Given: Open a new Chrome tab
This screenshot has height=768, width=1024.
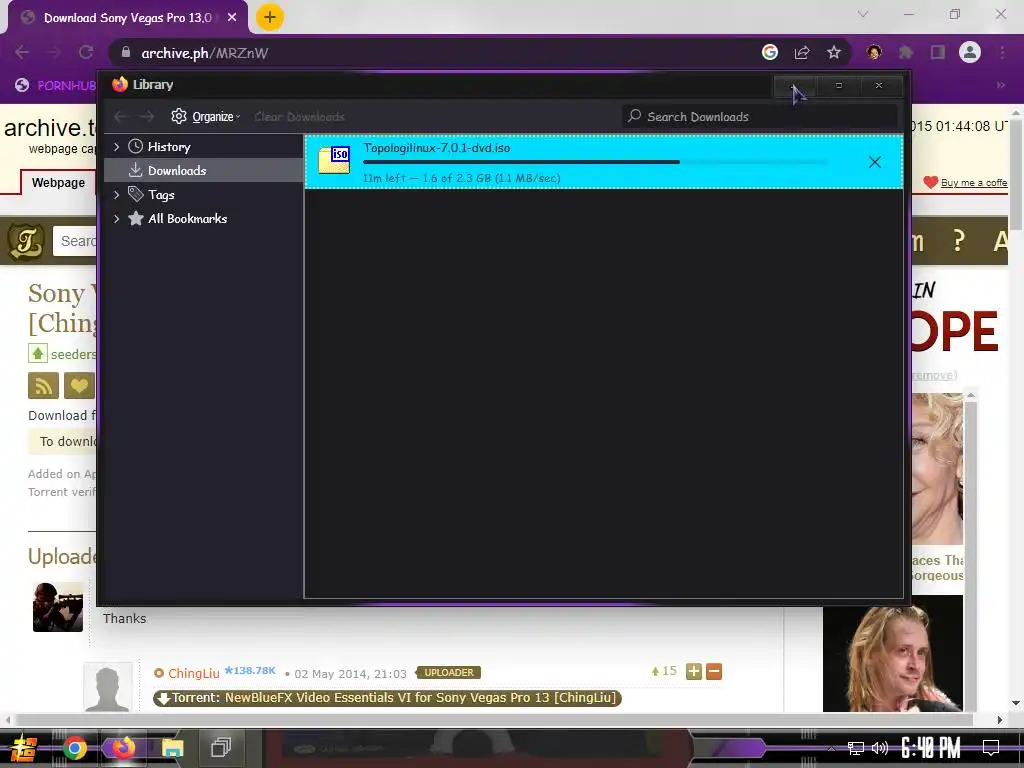Looking at the screenshot, I should (x=269, y=17).
